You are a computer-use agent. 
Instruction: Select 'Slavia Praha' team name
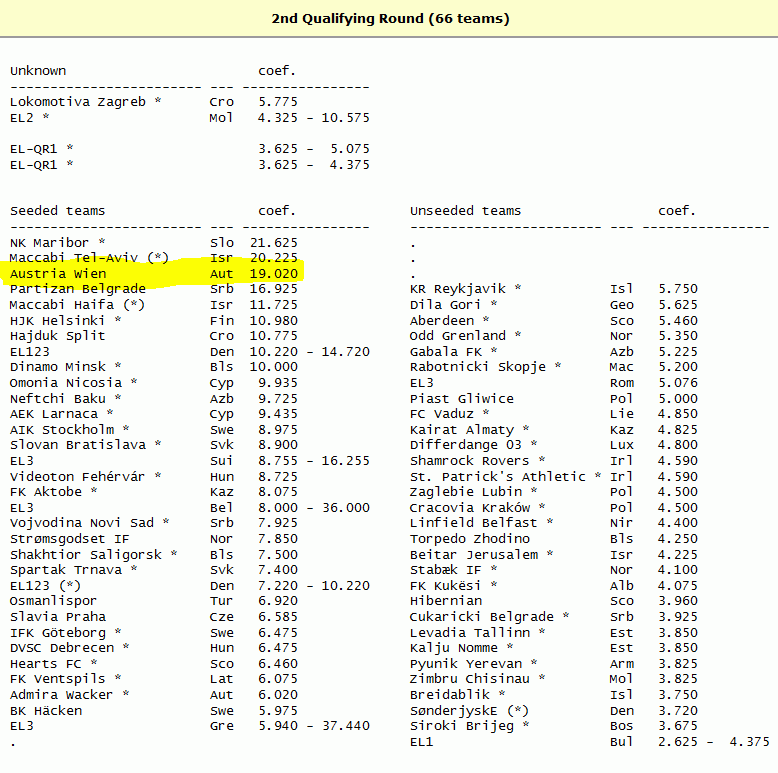pos(58,617)
